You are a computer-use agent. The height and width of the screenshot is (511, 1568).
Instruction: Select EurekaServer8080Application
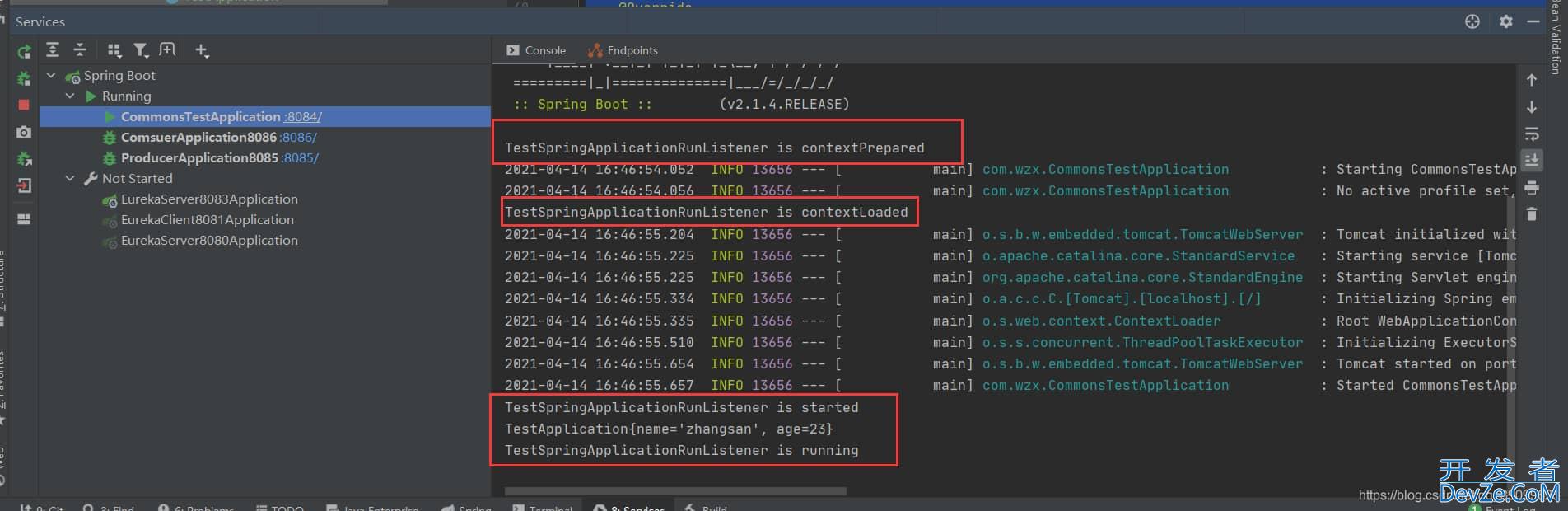pyautogui.click(x=209, y=240)
